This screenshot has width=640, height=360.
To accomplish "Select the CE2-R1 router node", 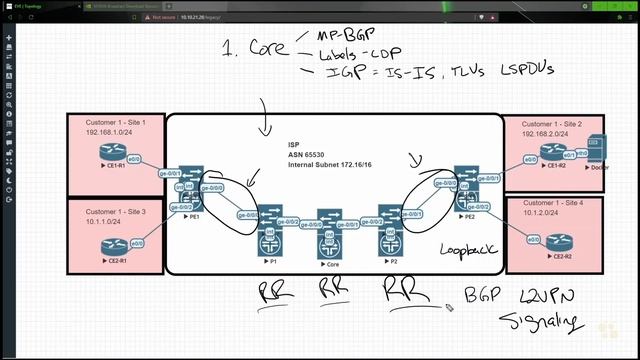I will tap(114, 247).
